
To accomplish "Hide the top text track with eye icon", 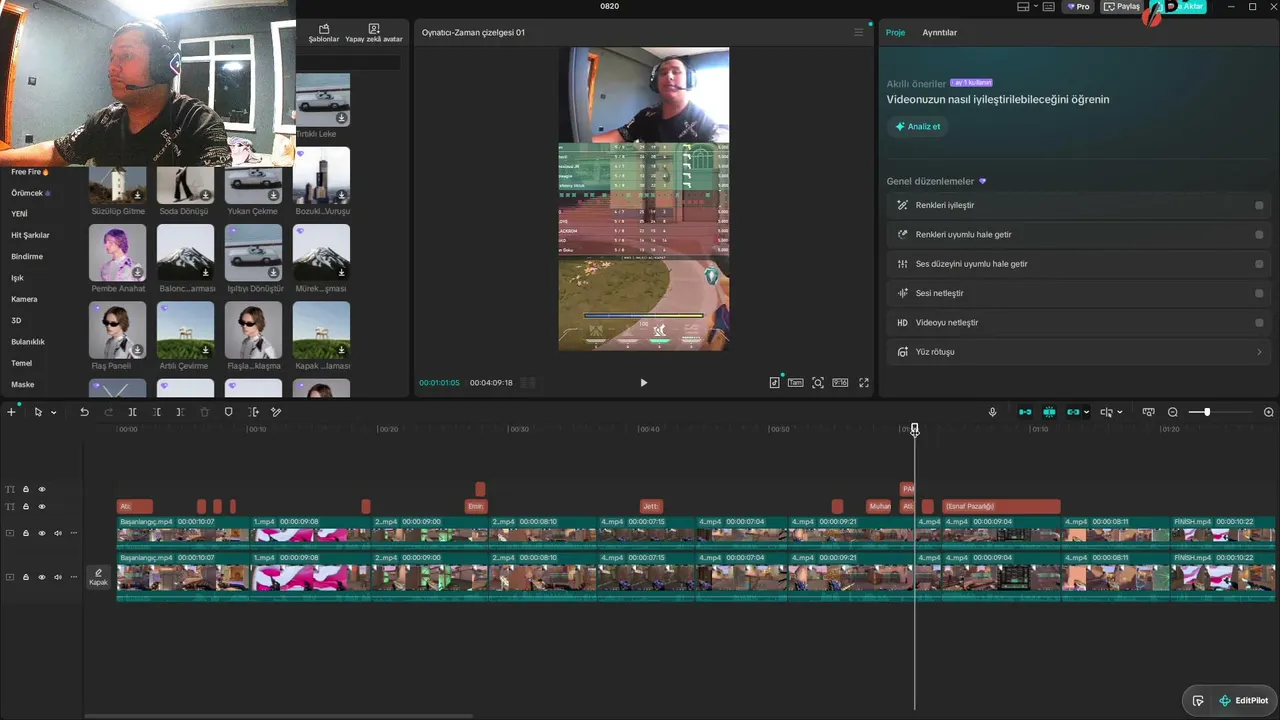I will pyautogui.click(x=42, y=489).
